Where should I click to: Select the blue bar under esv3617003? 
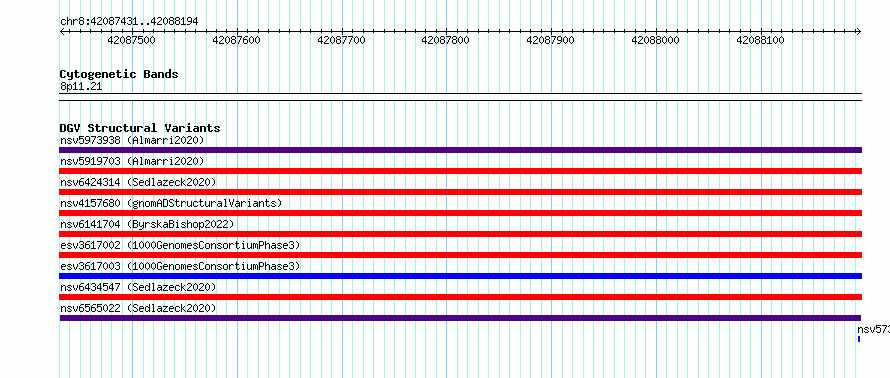click(460, 276)
